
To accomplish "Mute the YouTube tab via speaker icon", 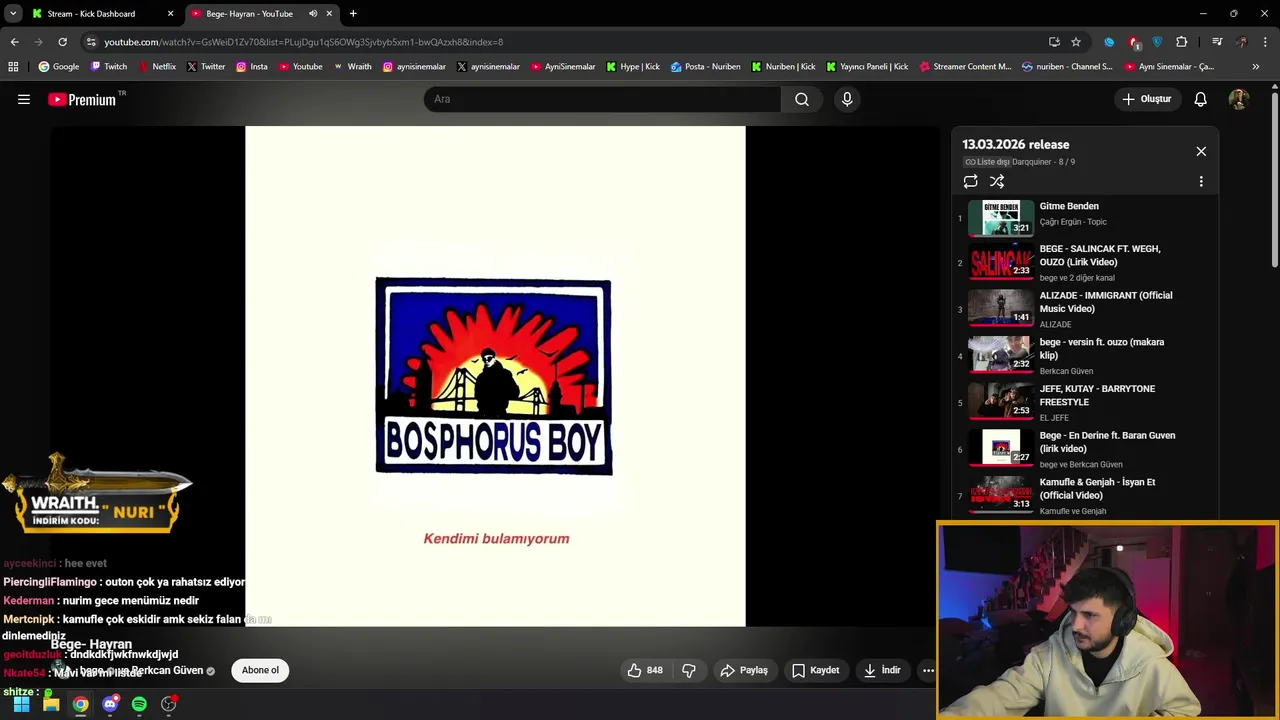I will [x=313, y=14].
